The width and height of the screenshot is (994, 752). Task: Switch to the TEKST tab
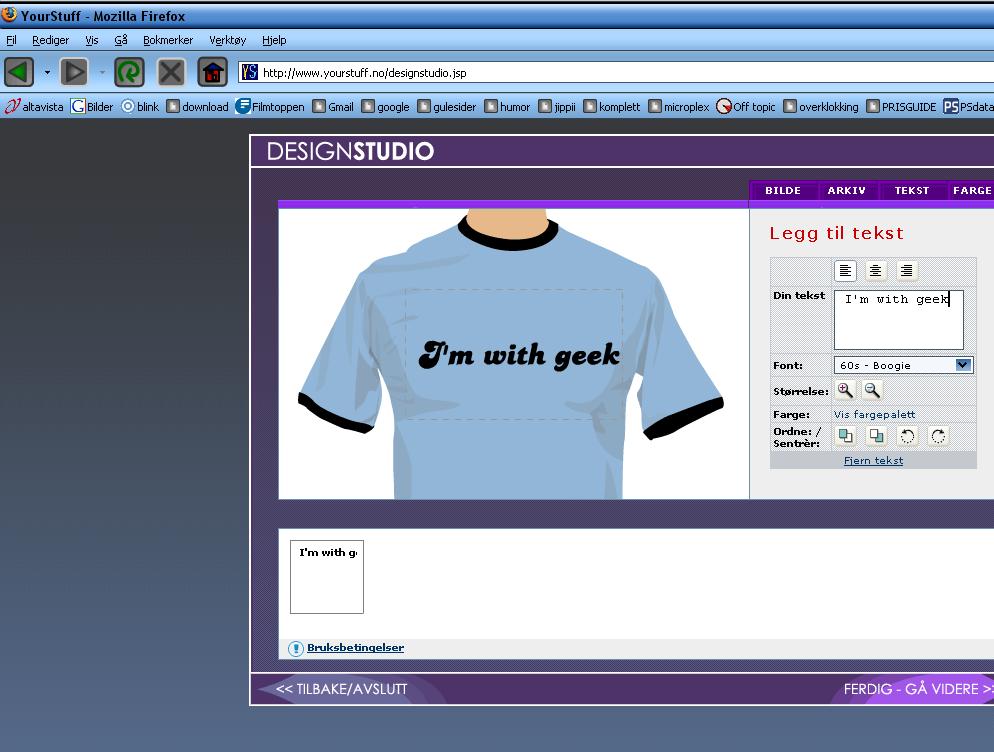pos(912,190)
